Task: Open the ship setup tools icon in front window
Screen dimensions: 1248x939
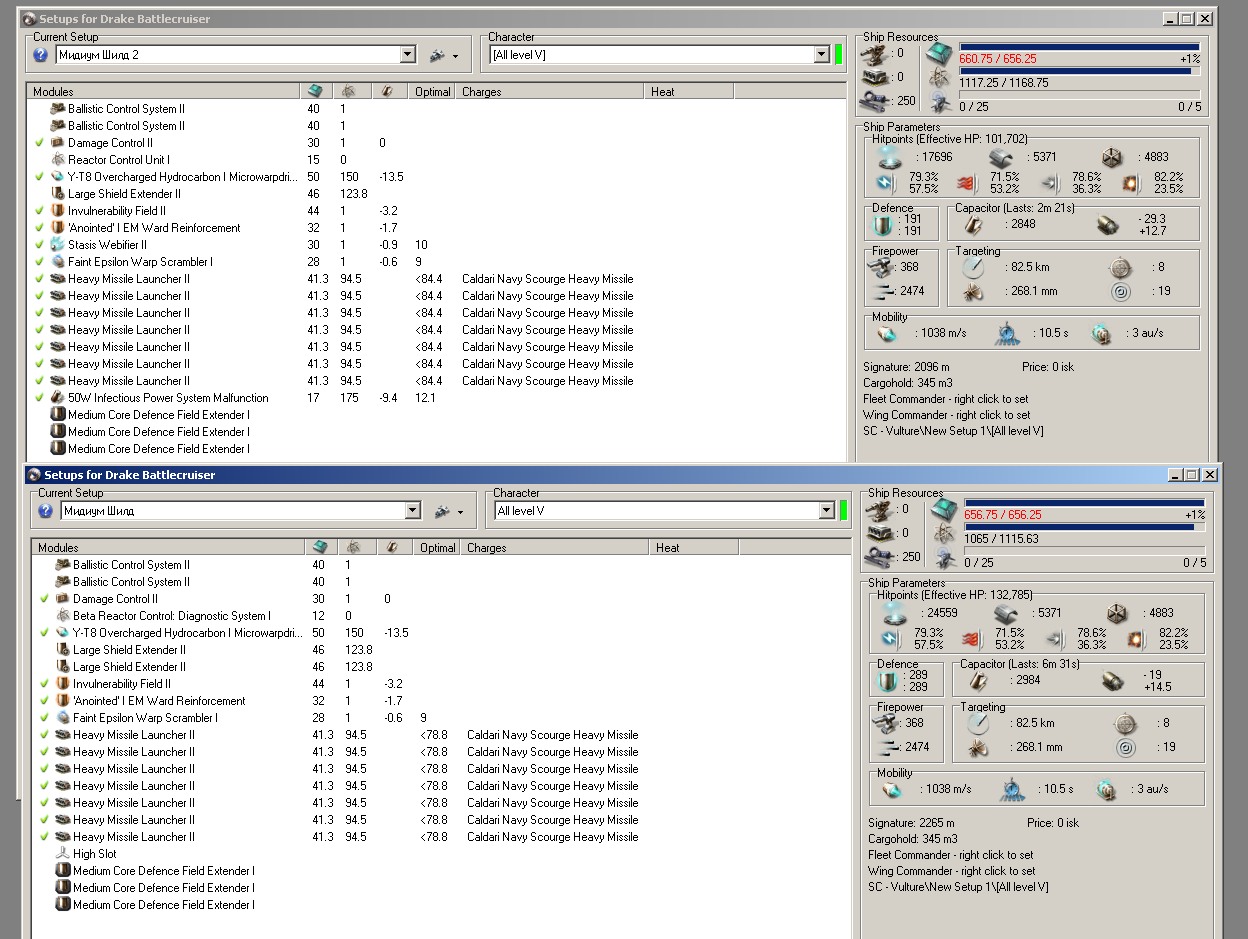Action: [x=444, y=511]
